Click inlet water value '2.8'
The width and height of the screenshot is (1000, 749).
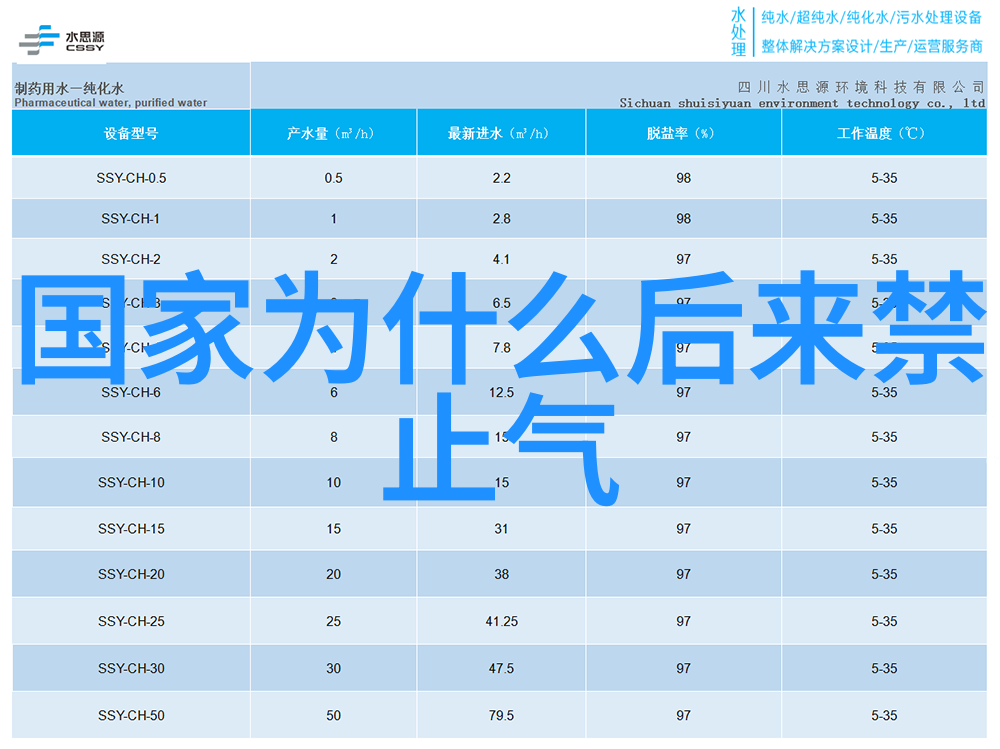pyautogui.click(x=501, y=219)
